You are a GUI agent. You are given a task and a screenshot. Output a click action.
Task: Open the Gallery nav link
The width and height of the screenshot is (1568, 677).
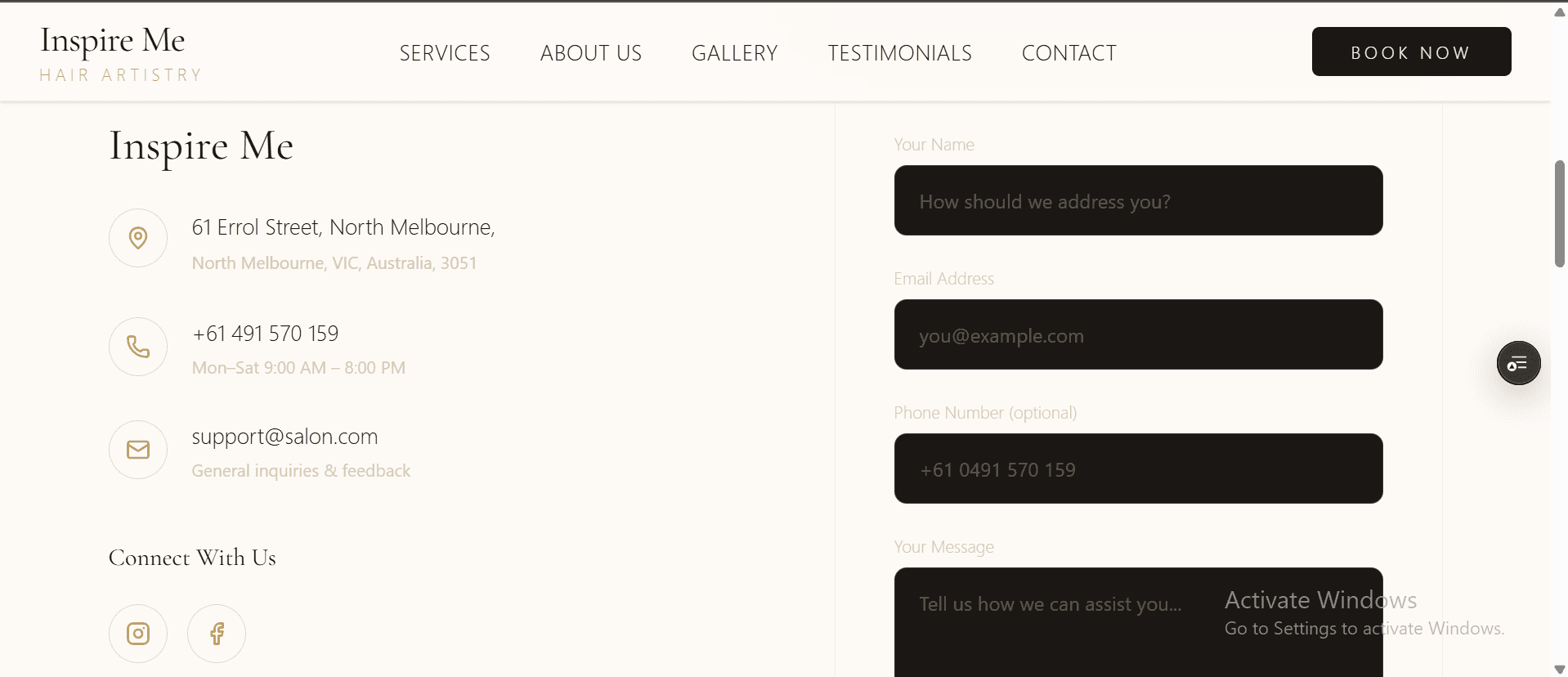(x=734, y=53)
